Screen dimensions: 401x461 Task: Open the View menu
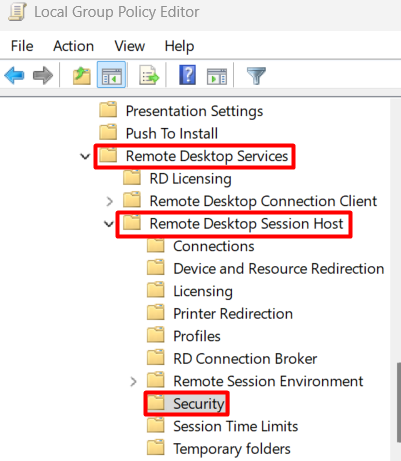pyautogui.click(x=130, y=46)
